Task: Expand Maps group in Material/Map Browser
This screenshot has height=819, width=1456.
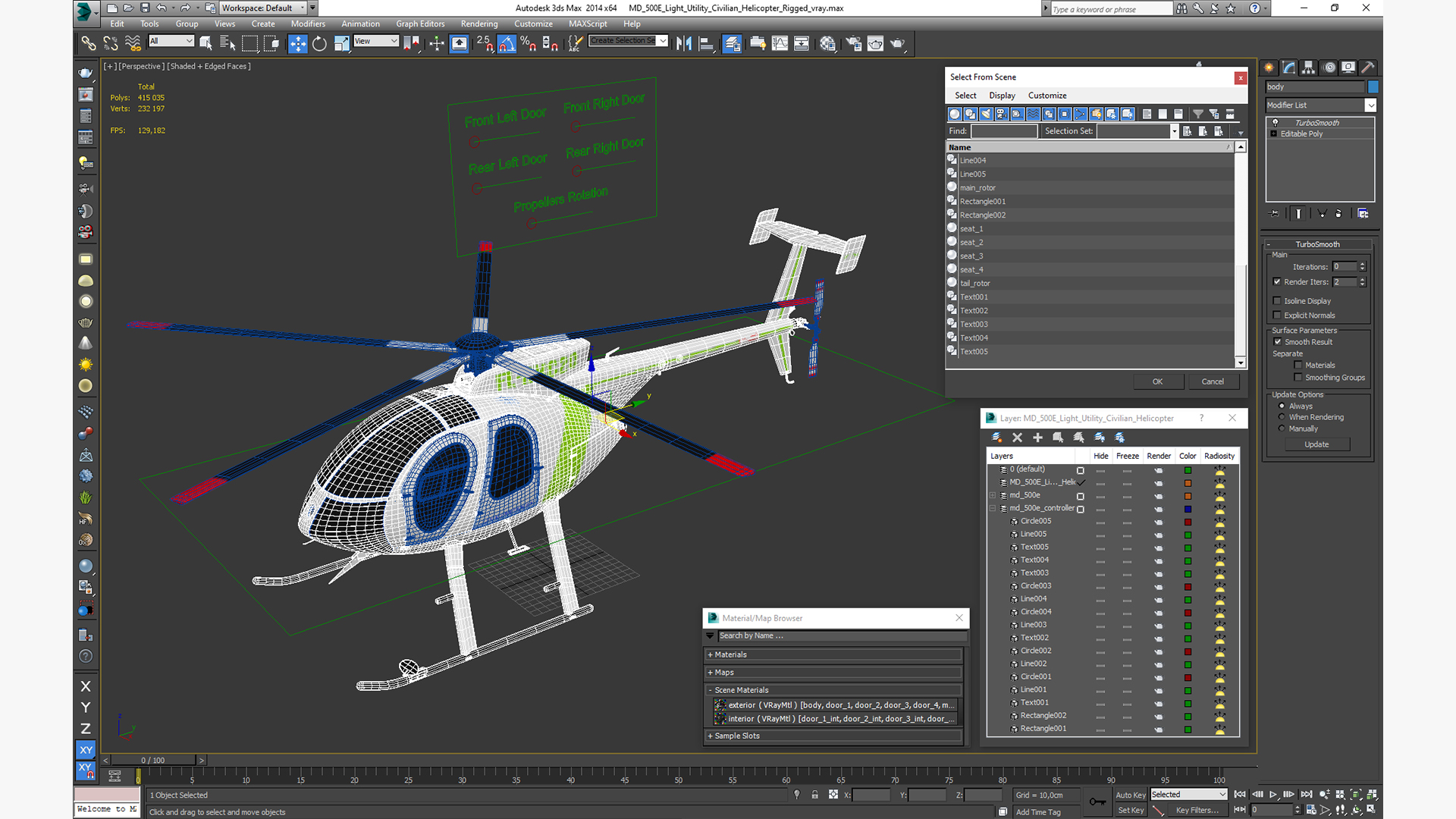Action: (x=833, y=673)
